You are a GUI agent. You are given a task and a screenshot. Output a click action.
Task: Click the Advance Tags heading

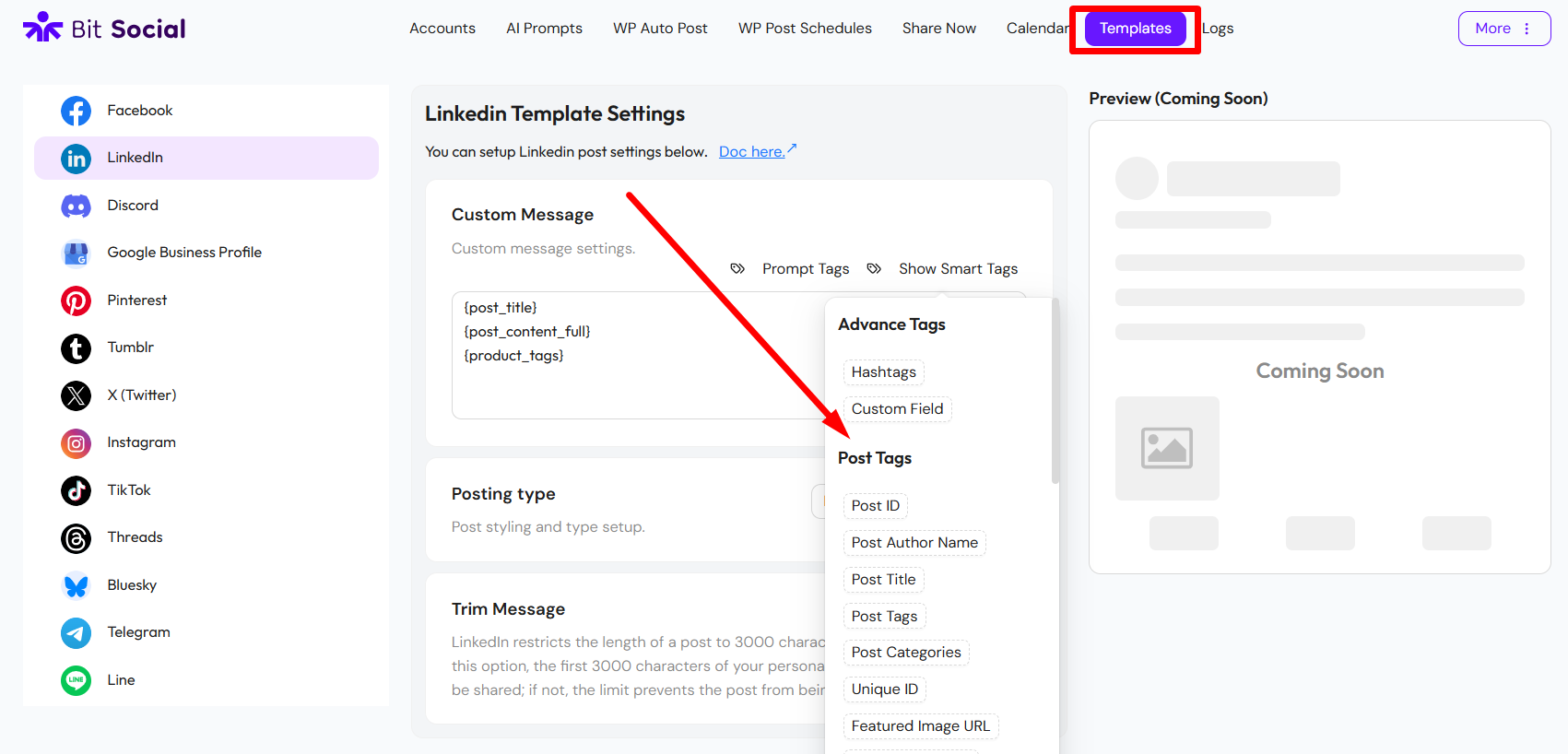coord(891,324)
